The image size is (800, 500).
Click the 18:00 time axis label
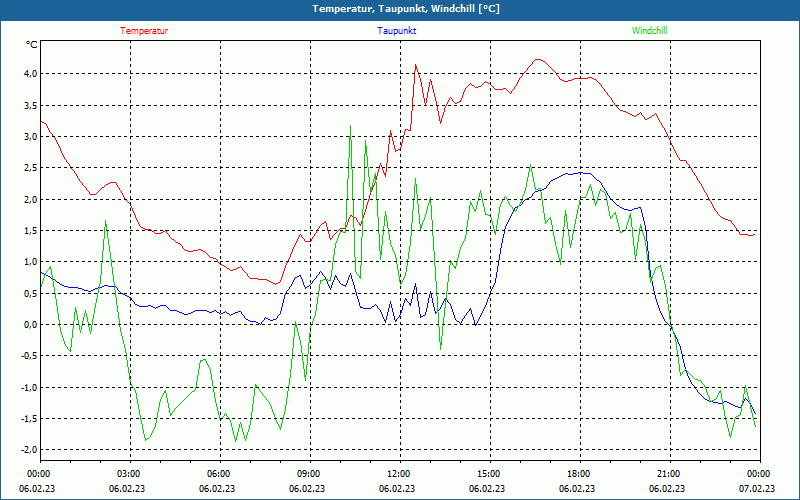click(578, 473)
